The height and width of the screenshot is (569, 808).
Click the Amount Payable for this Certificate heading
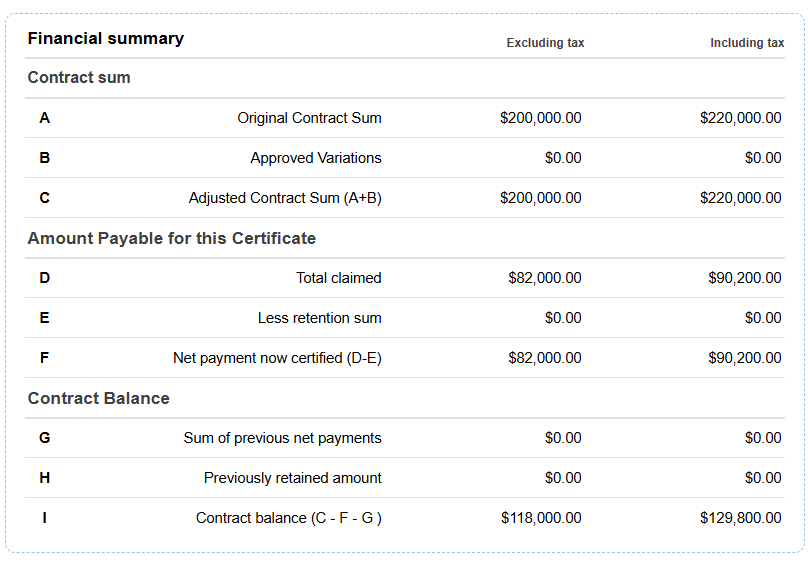pos(172,238)
